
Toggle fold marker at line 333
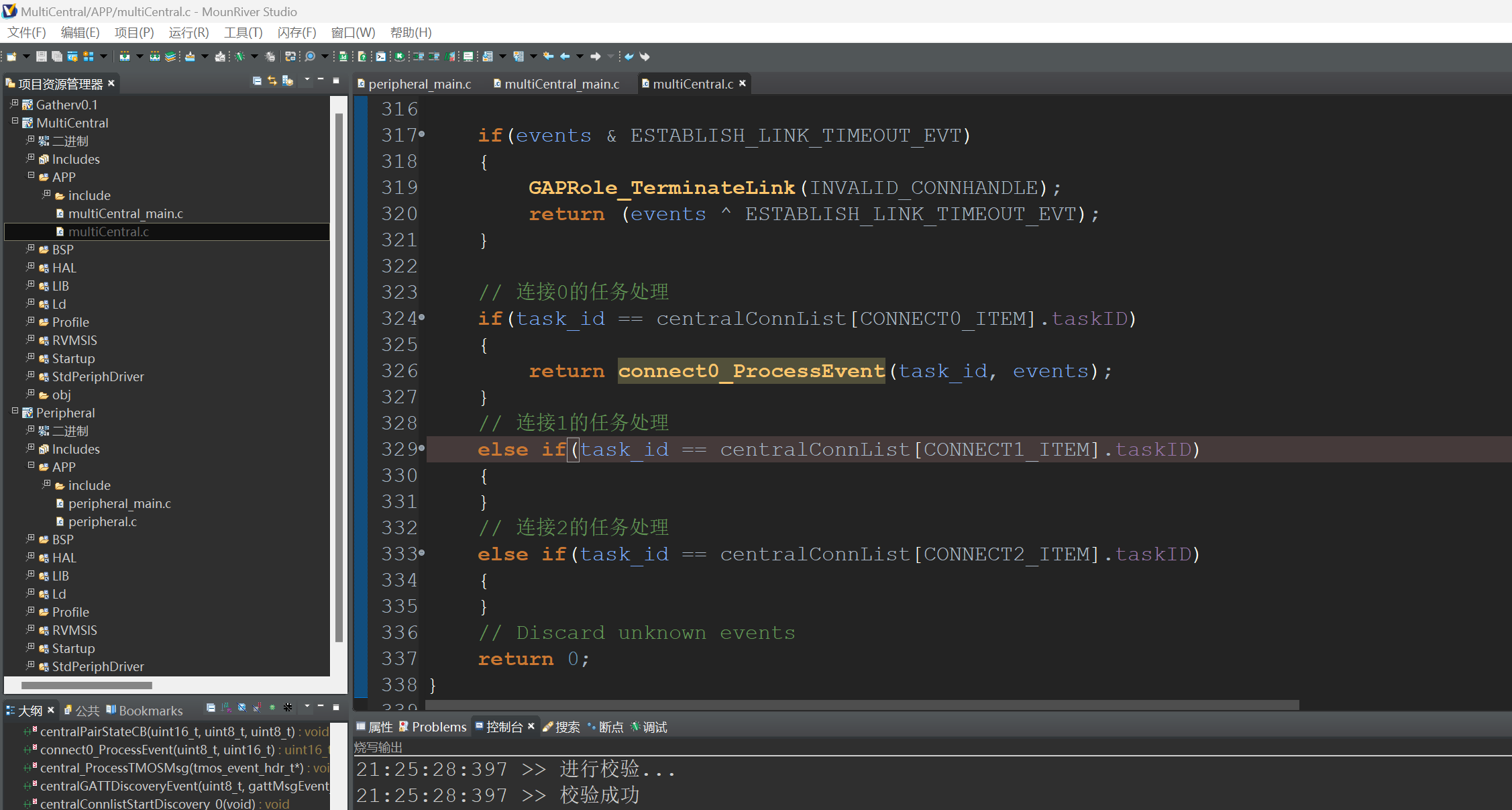(422, 552)
